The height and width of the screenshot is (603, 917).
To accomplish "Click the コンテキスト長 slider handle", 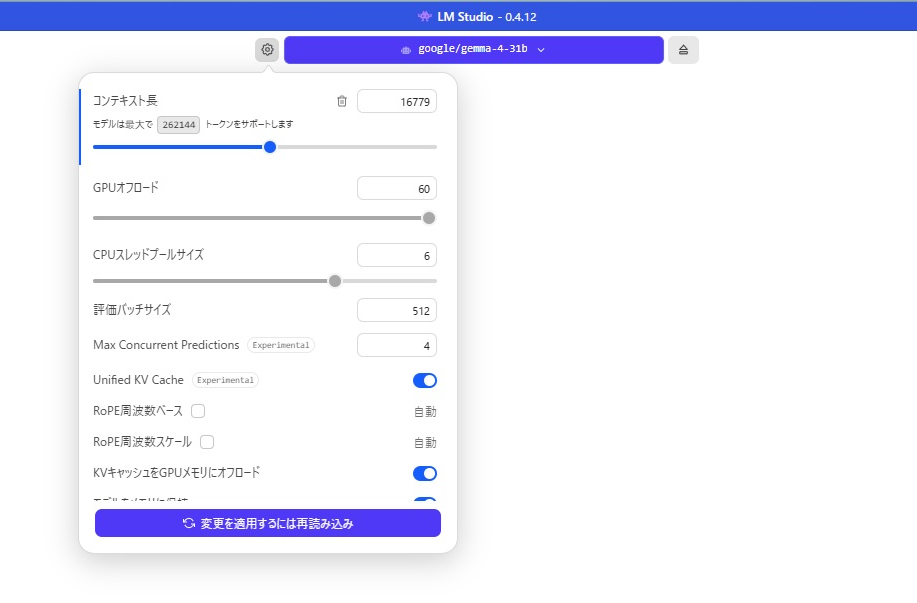I will coord(270,147).
